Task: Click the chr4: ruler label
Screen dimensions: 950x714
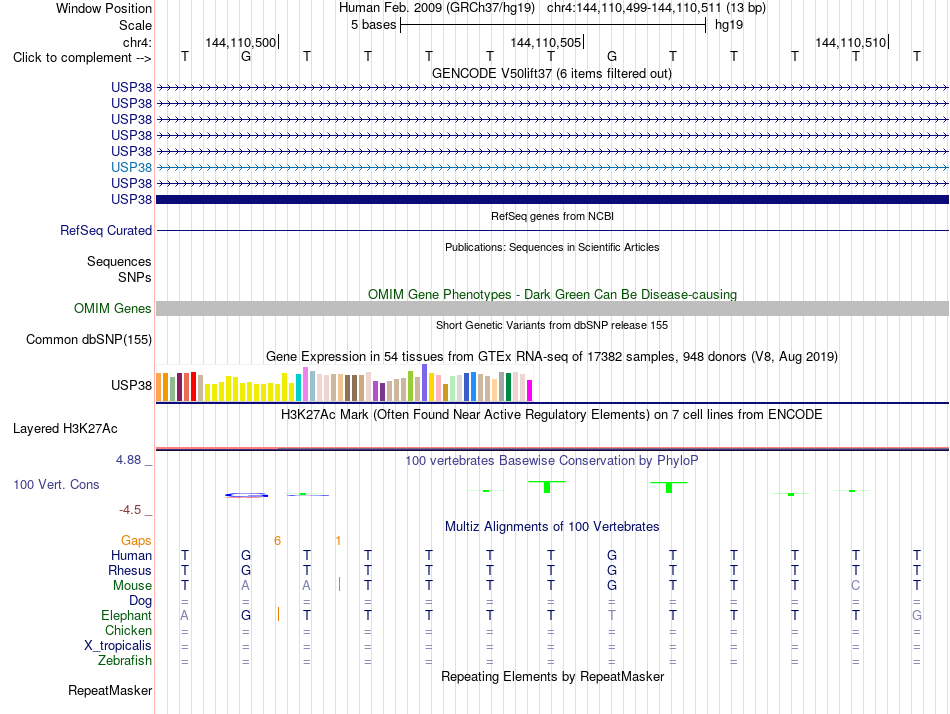Action: 137,42
